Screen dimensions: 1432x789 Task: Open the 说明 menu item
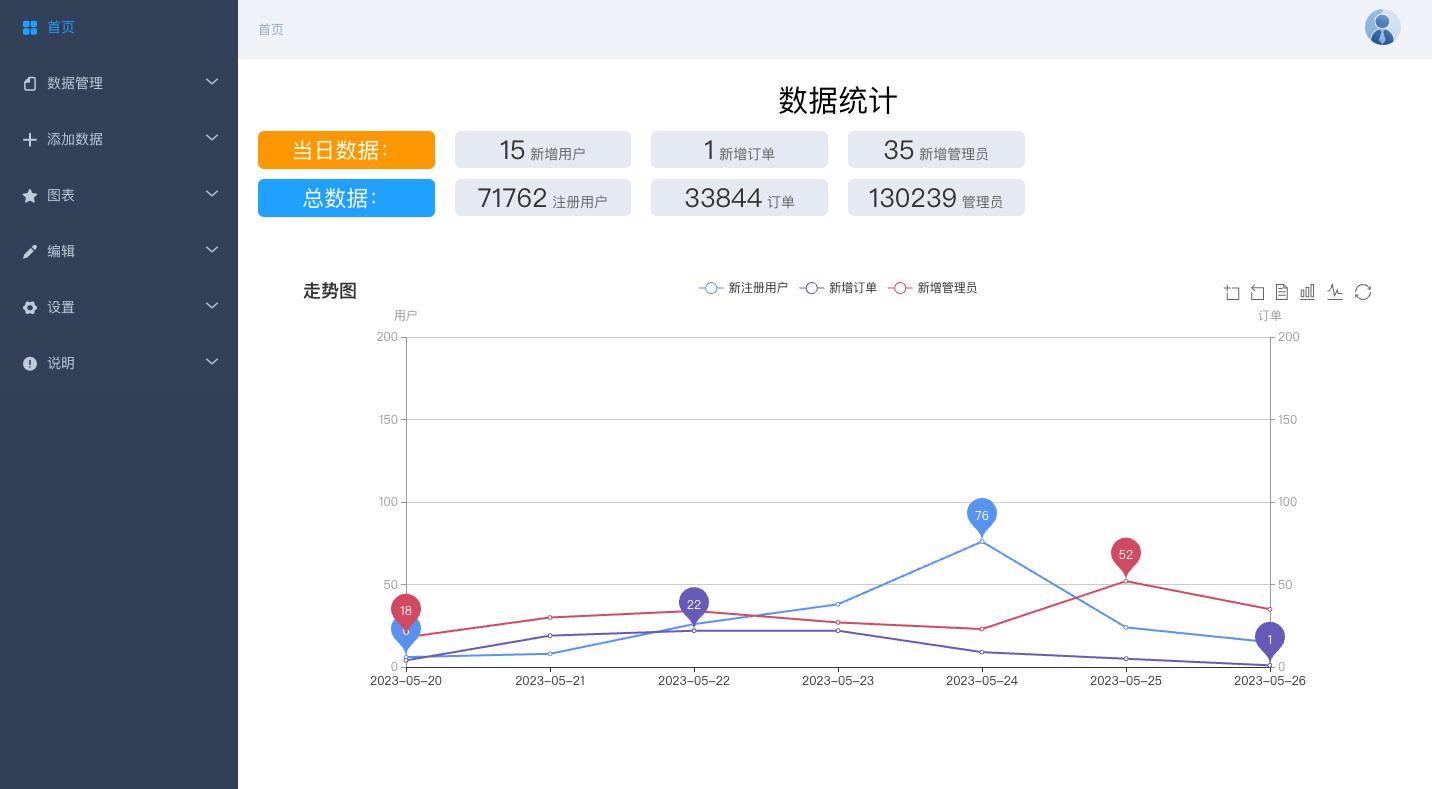pyautogui.click(x=118, y=363)
